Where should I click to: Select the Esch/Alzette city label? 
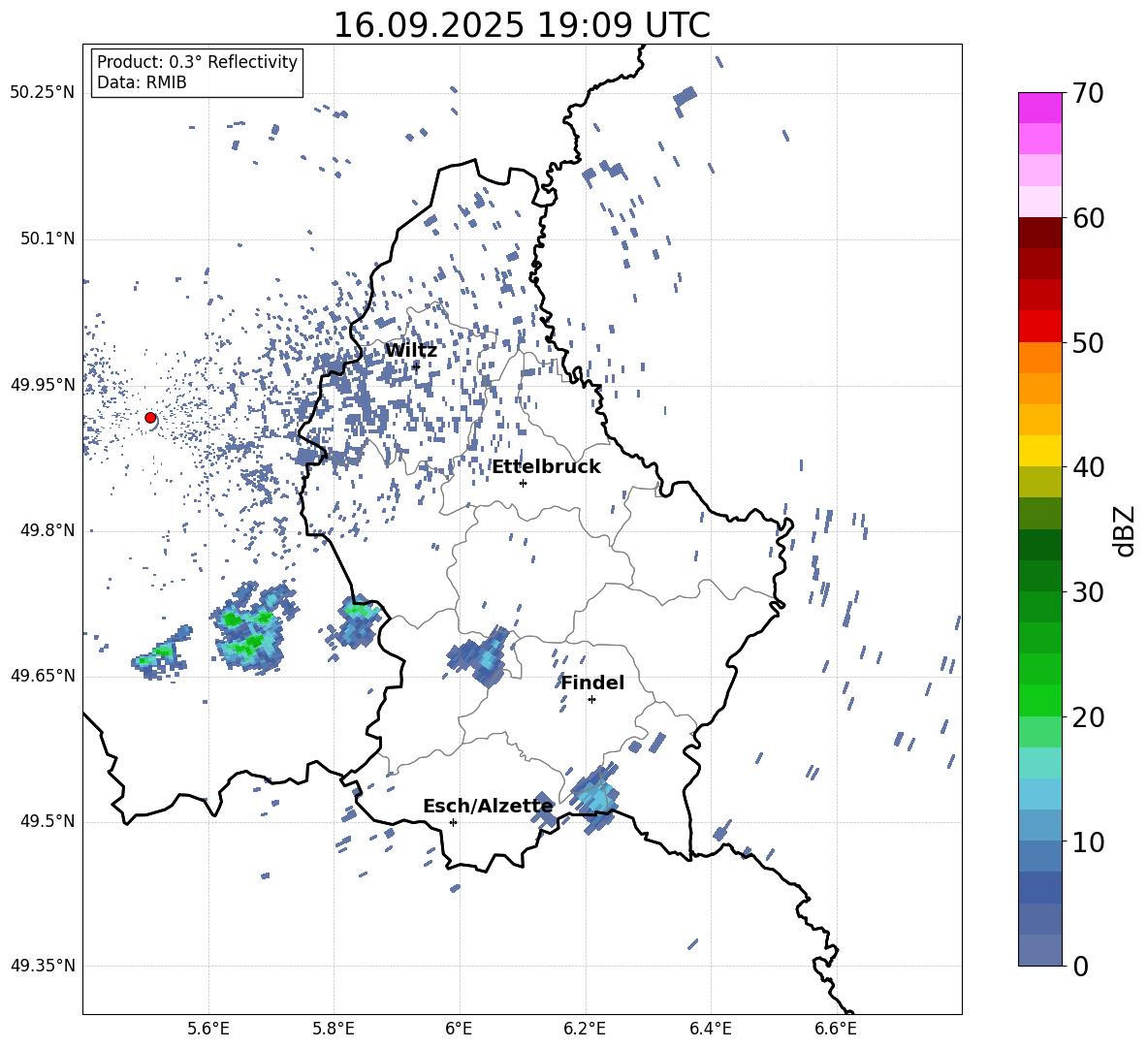coord(488,807)
